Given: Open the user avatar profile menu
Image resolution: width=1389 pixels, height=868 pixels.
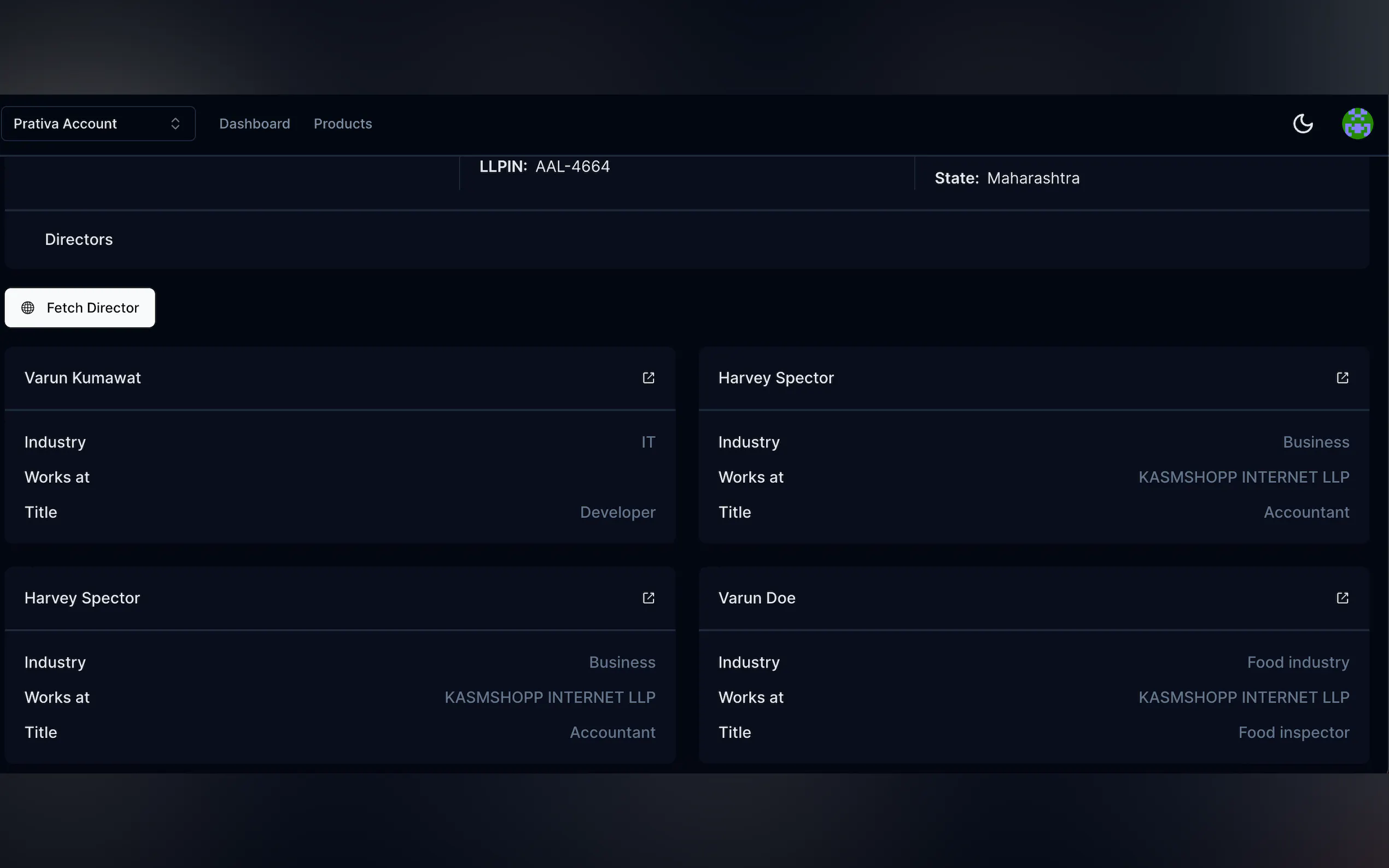Looking at the screenshot, I should 1357,124.
